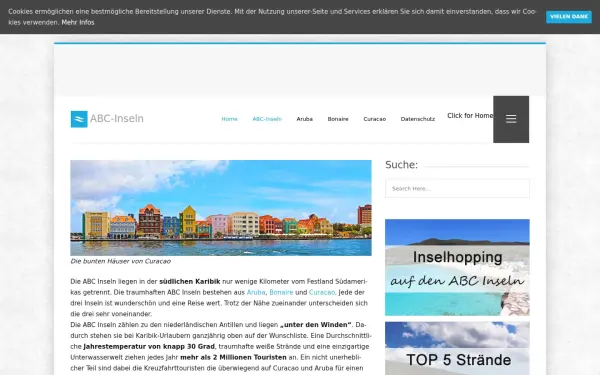Click the Curacao colorful houses photo

pos(221,208)
